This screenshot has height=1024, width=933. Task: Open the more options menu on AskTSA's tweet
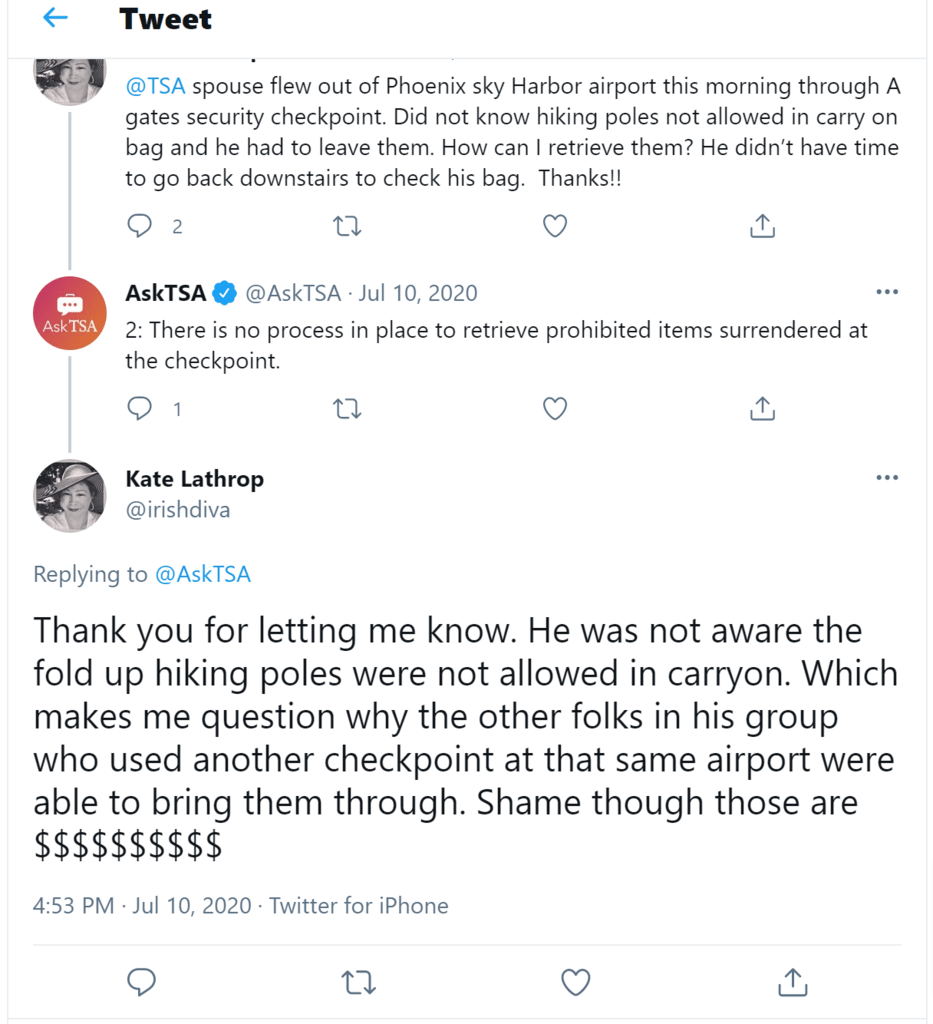click(887, 291)
